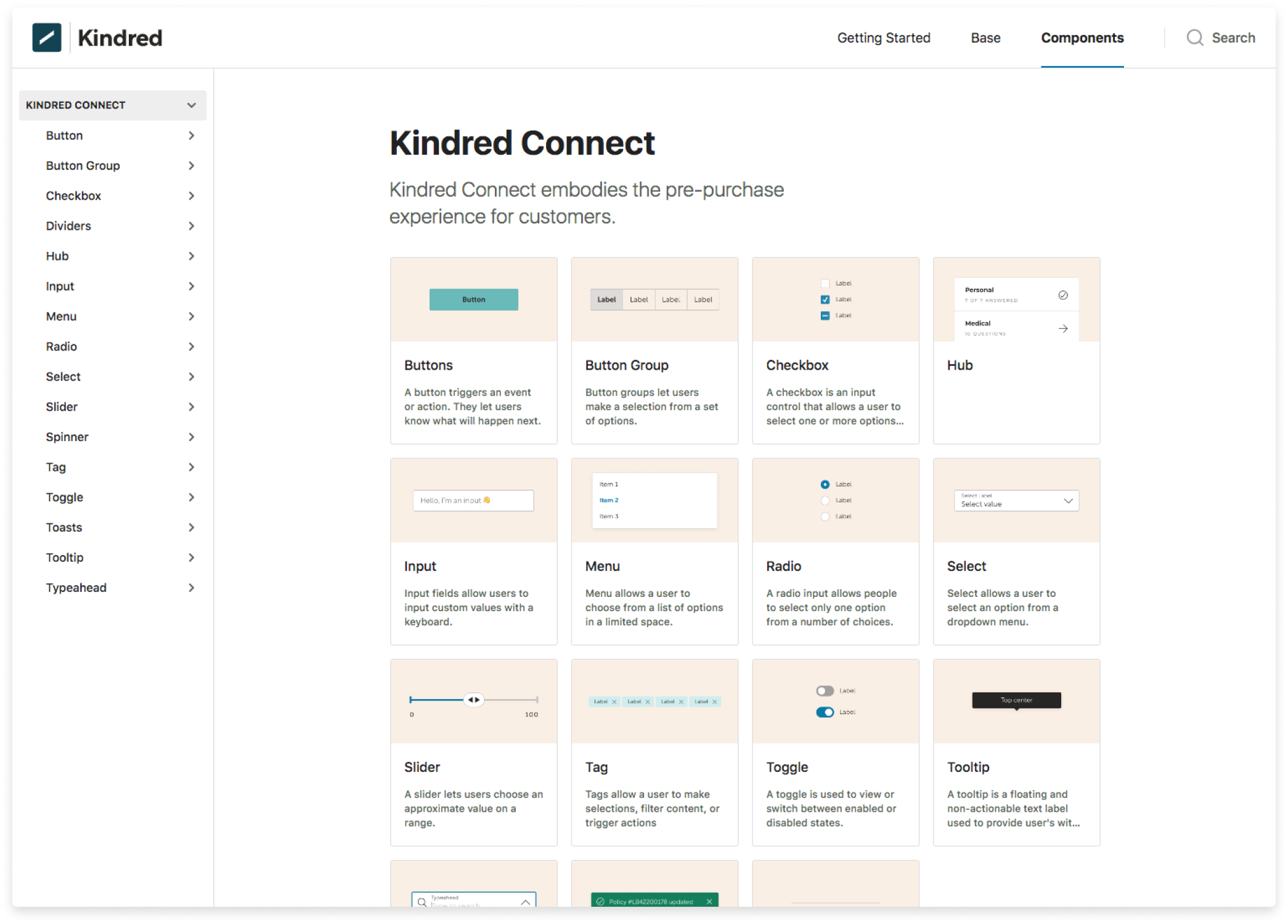
Task: Open the Tooltip card title link
Action: (x=968, y=767)
